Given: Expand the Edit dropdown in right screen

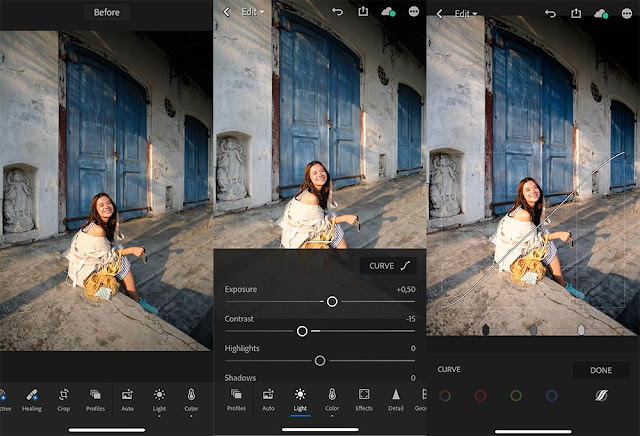Looking at the screenshot, I should 465,14.
